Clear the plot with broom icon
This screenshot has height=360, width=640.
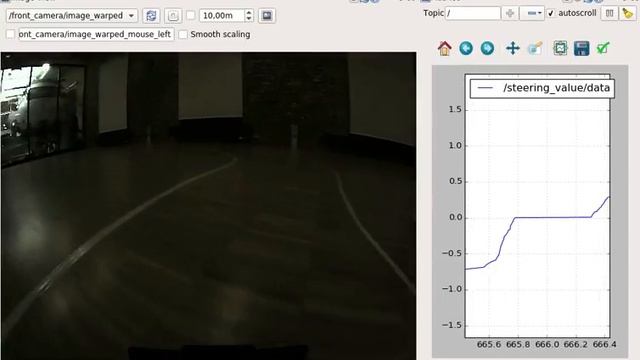pyautogui.click(x=627, y=13)
